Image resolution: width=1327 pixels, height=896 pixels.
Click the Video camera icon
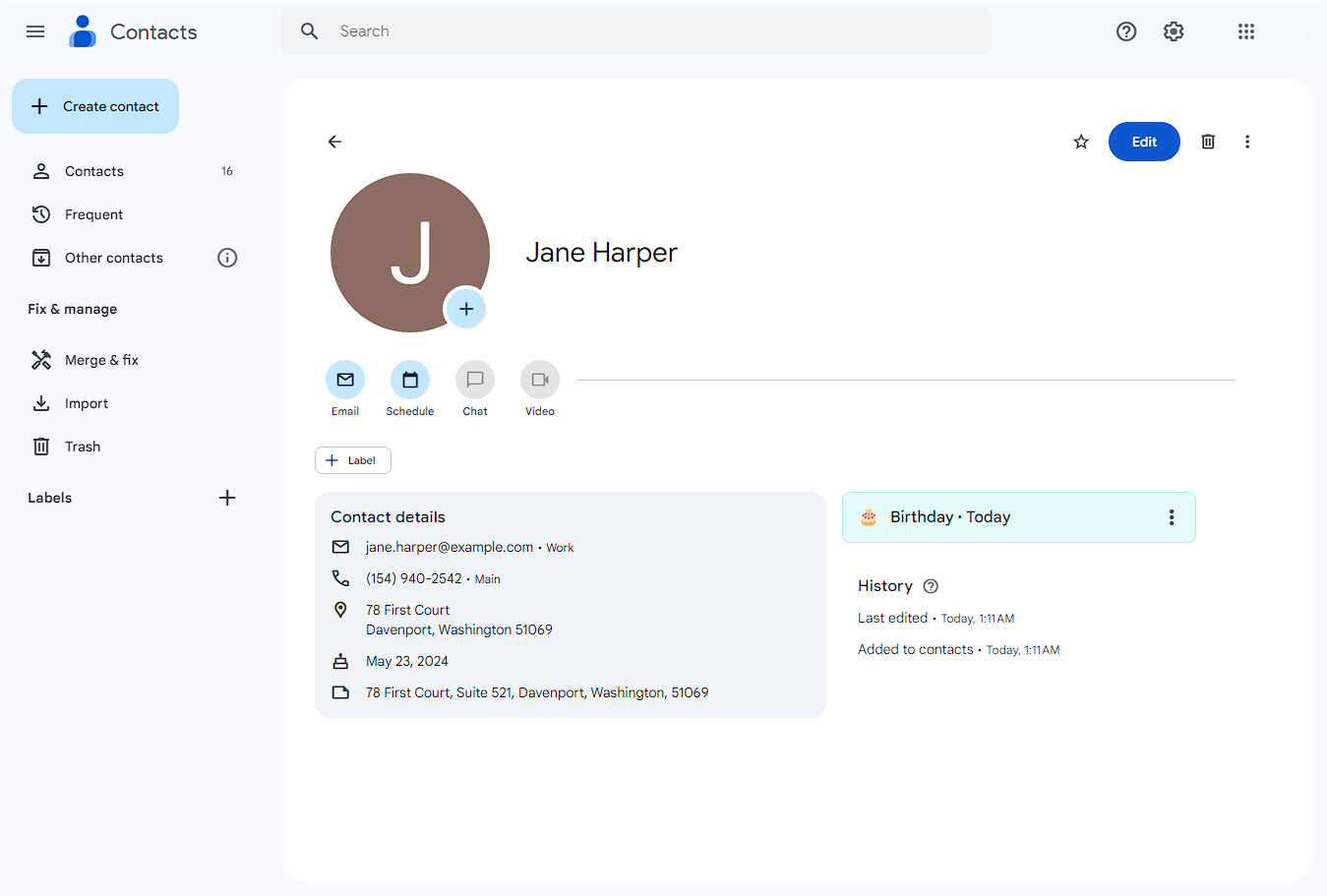(540, 380)
